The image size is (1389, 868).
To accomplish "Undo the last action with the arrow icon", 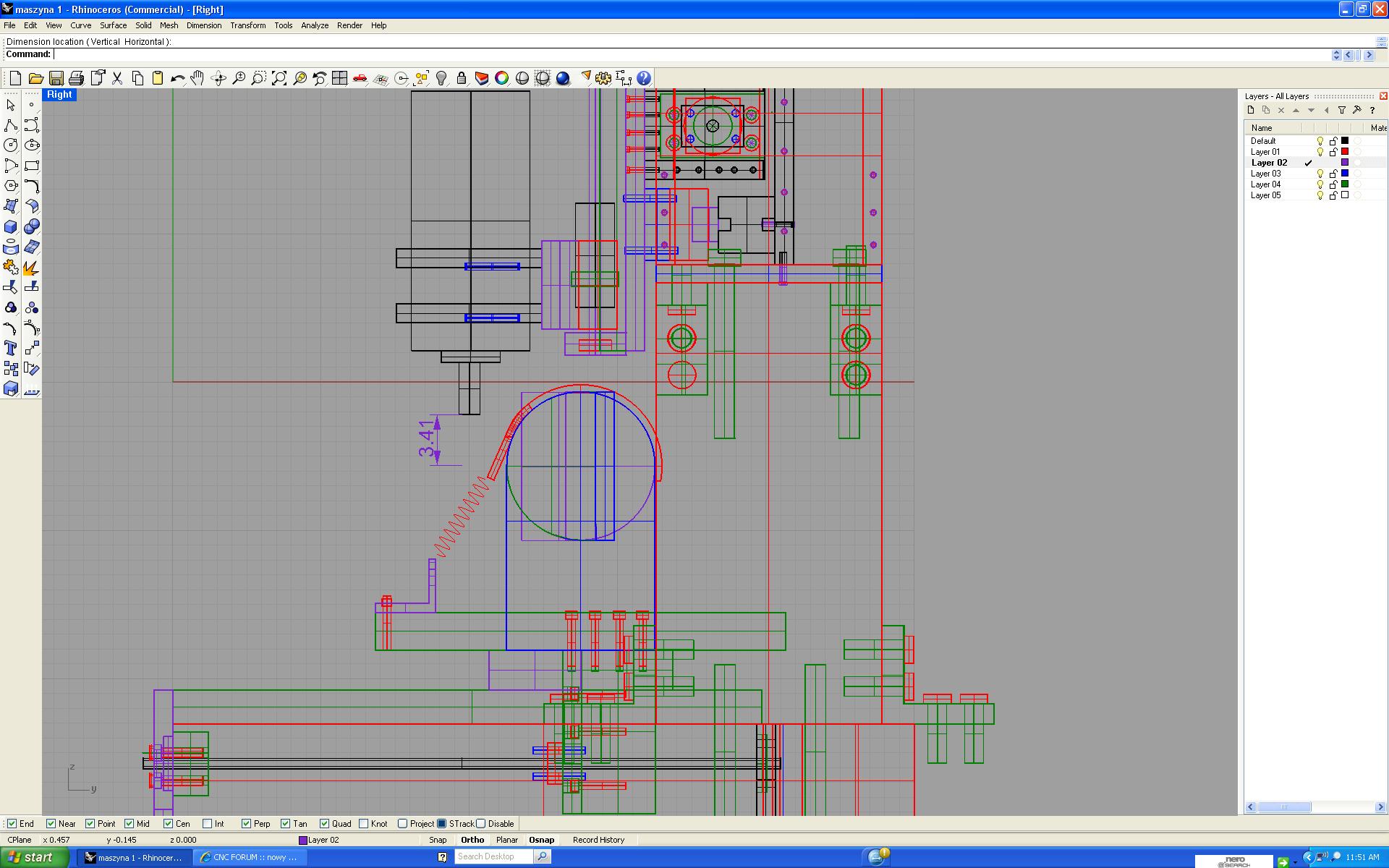I will (177, 78).
